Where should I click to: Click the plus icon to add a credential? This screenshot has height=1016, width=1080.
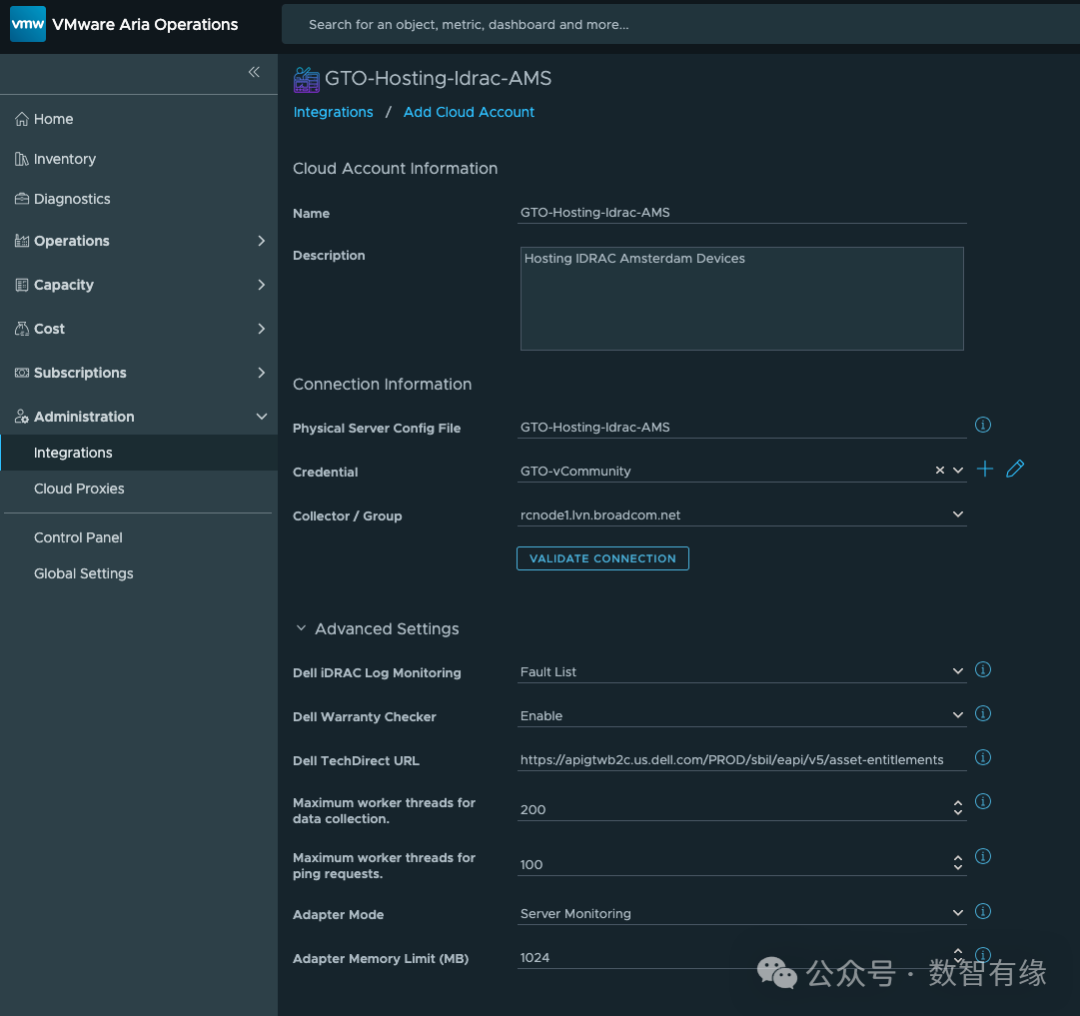click(984, 468)
